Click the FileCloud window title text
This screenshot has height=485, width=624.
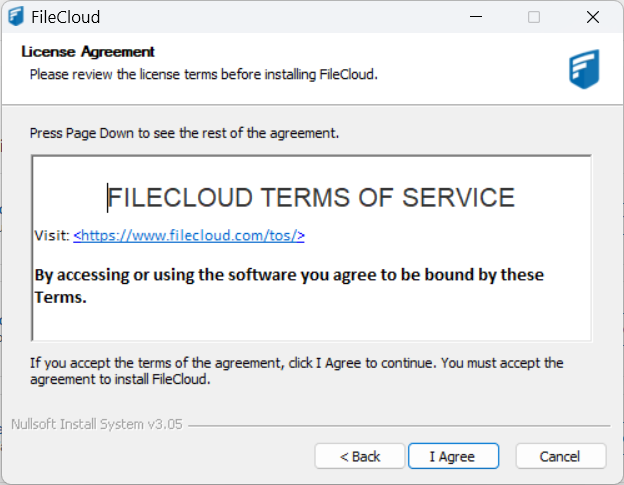tap(66, 17)
